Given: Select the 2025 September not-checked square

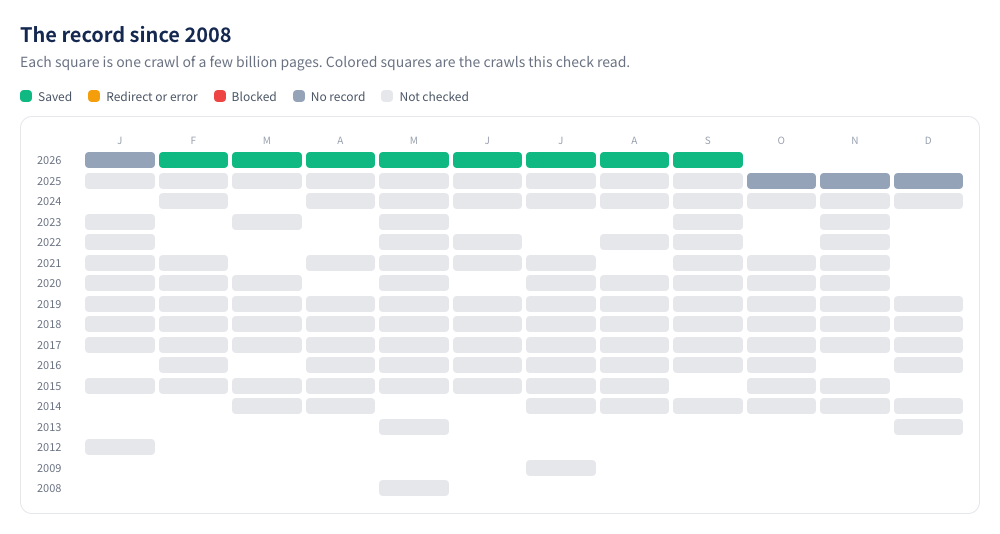Looking at the screenshot, I should (708, 181).
